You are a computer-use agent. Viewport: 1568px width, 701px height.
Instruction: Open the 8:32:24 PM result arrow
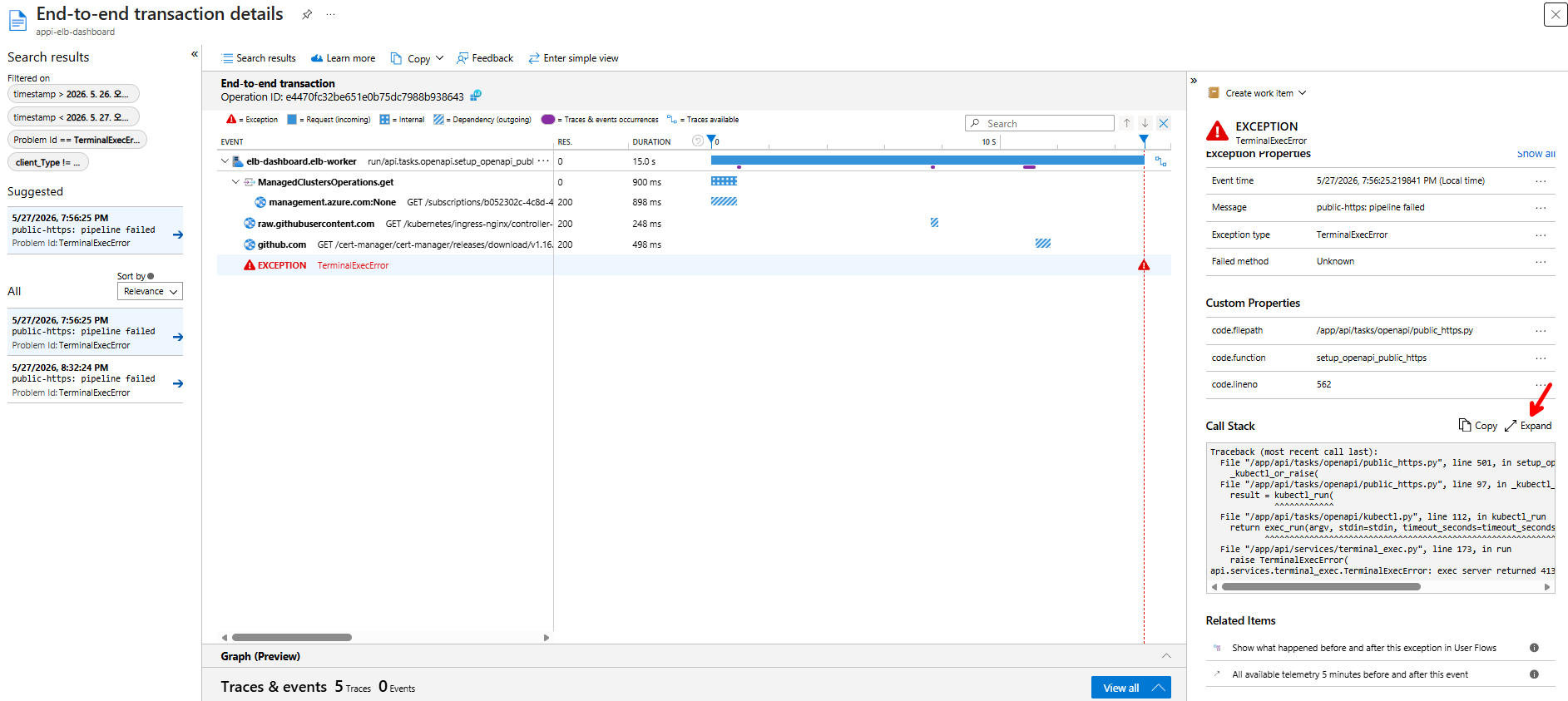(x=178, y=383)
